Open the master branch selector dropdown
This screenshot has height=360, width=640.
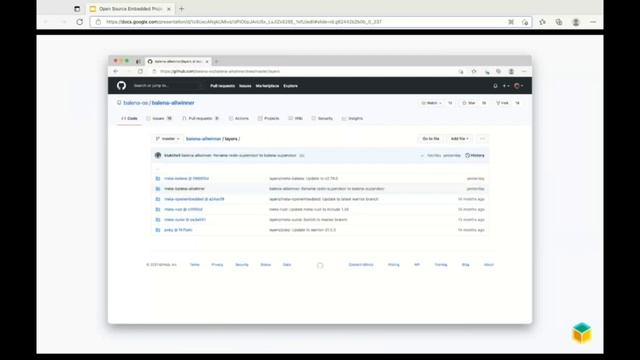167,139
